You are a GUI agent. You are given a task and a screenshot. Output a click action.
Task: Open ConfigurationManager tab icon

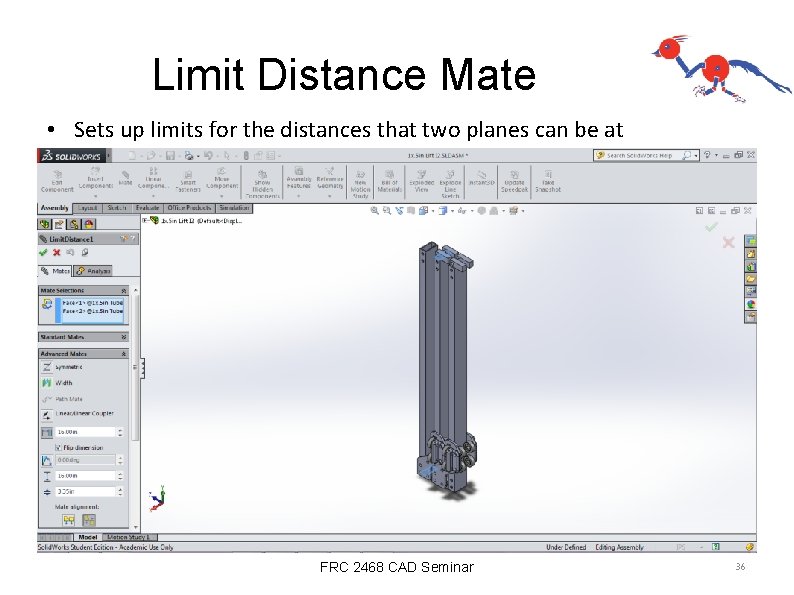74,224
